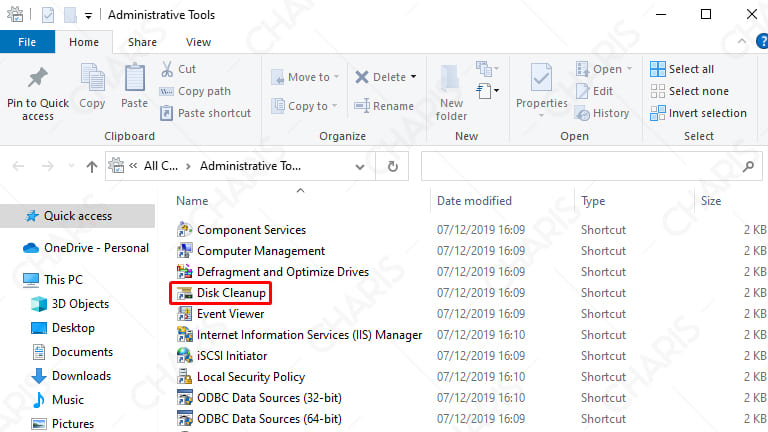Select Quick access in navigation pane
The width and height of the screenshot is (768, 432).
pos(77,216)
